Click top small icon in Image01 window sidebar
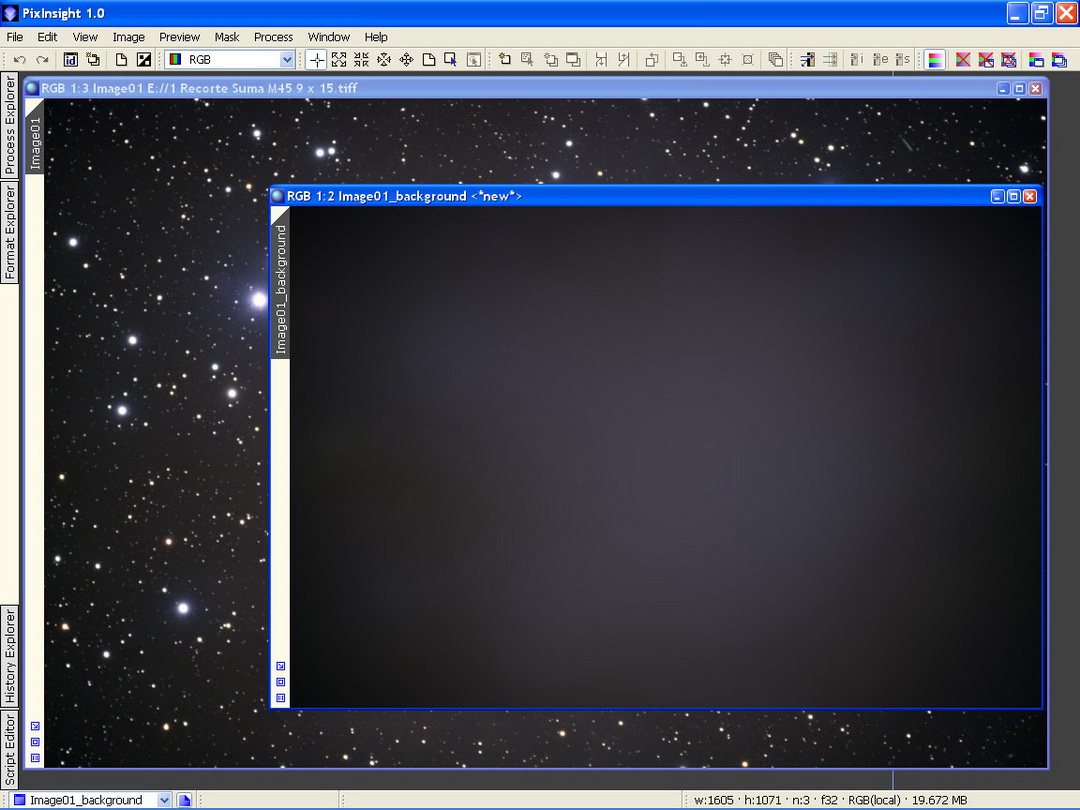Image resolution: width=1080 pixels, height=810 pixels. pyautogui.click(x=35, y=726)
